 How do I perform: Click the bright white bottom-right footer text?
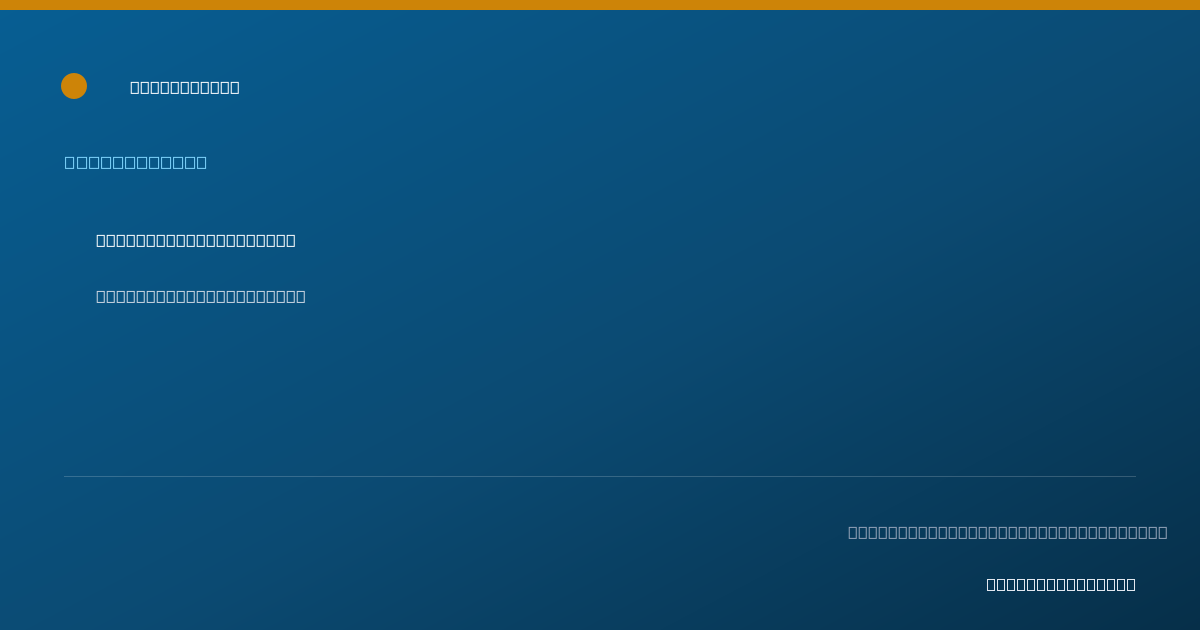pos(1061,584)
